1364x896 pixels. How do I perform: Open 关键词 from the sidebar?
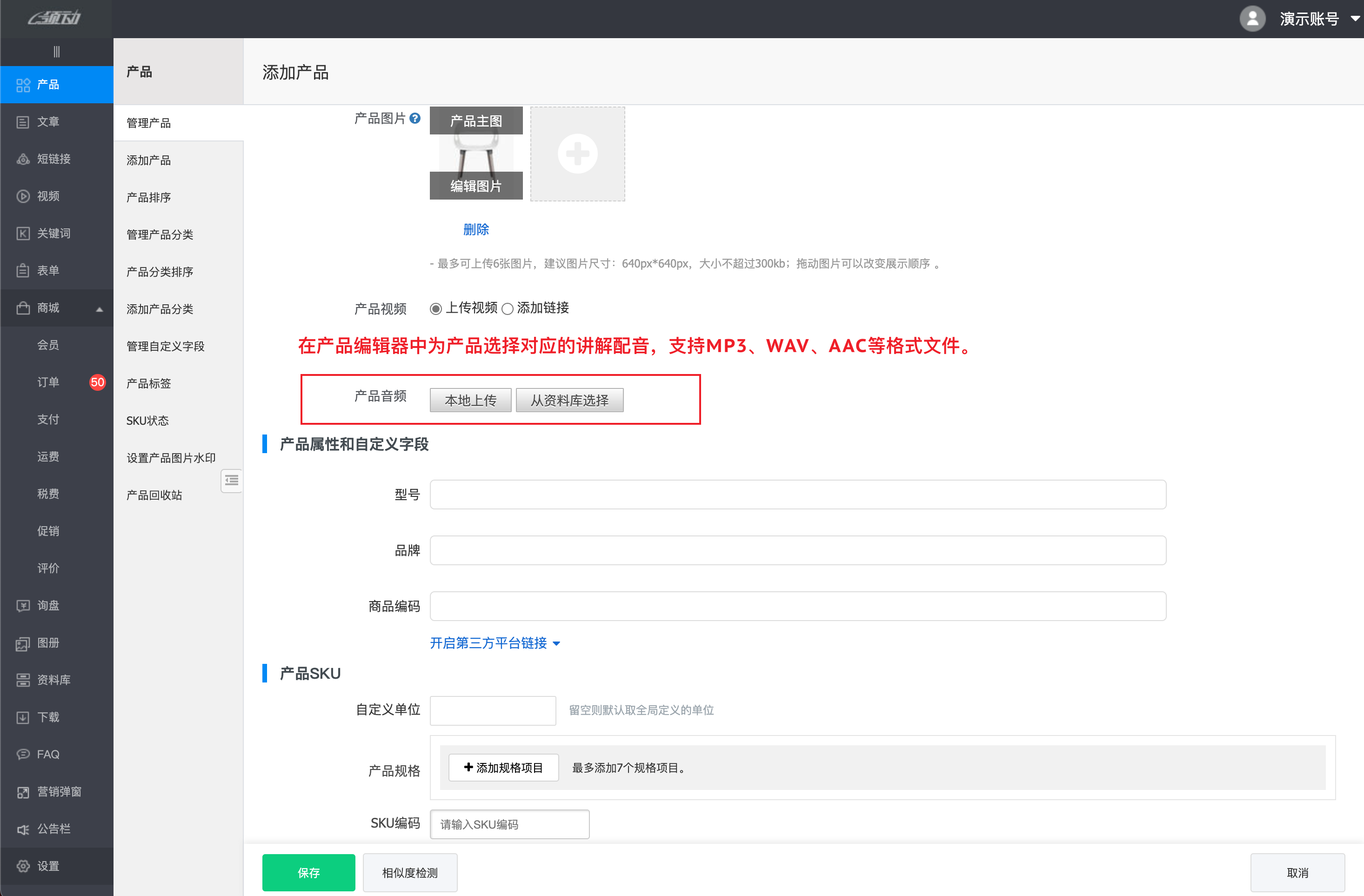[x=53, y=234]
